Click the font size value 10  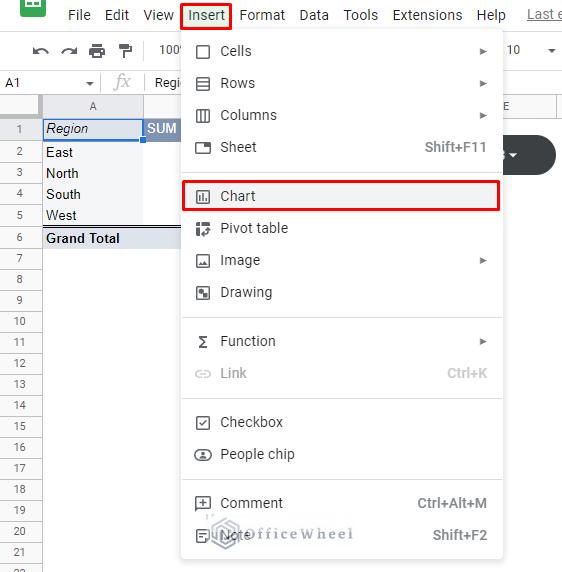point(513,50)
